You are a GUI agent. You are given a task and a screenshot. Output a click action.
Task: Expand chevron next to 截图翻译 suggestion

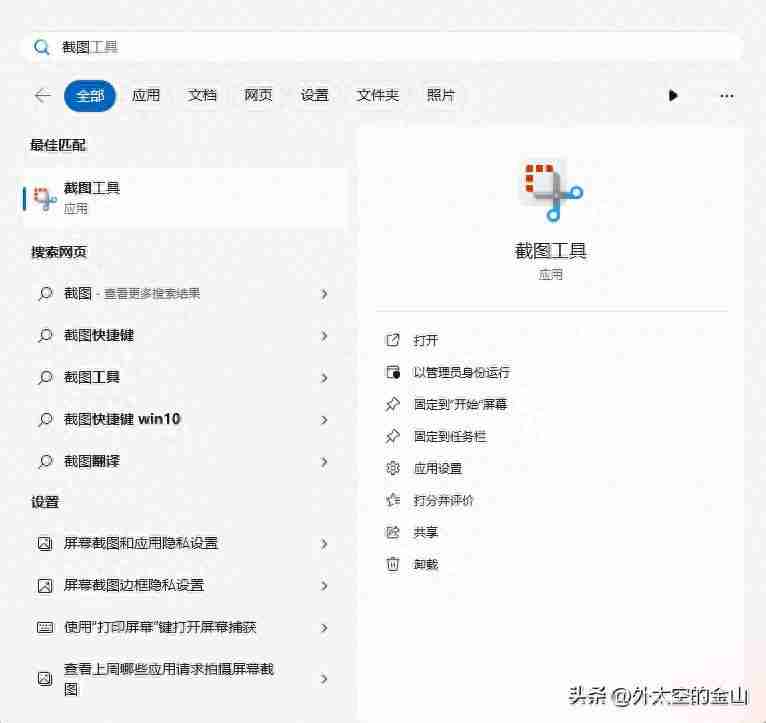pos(324,462)
